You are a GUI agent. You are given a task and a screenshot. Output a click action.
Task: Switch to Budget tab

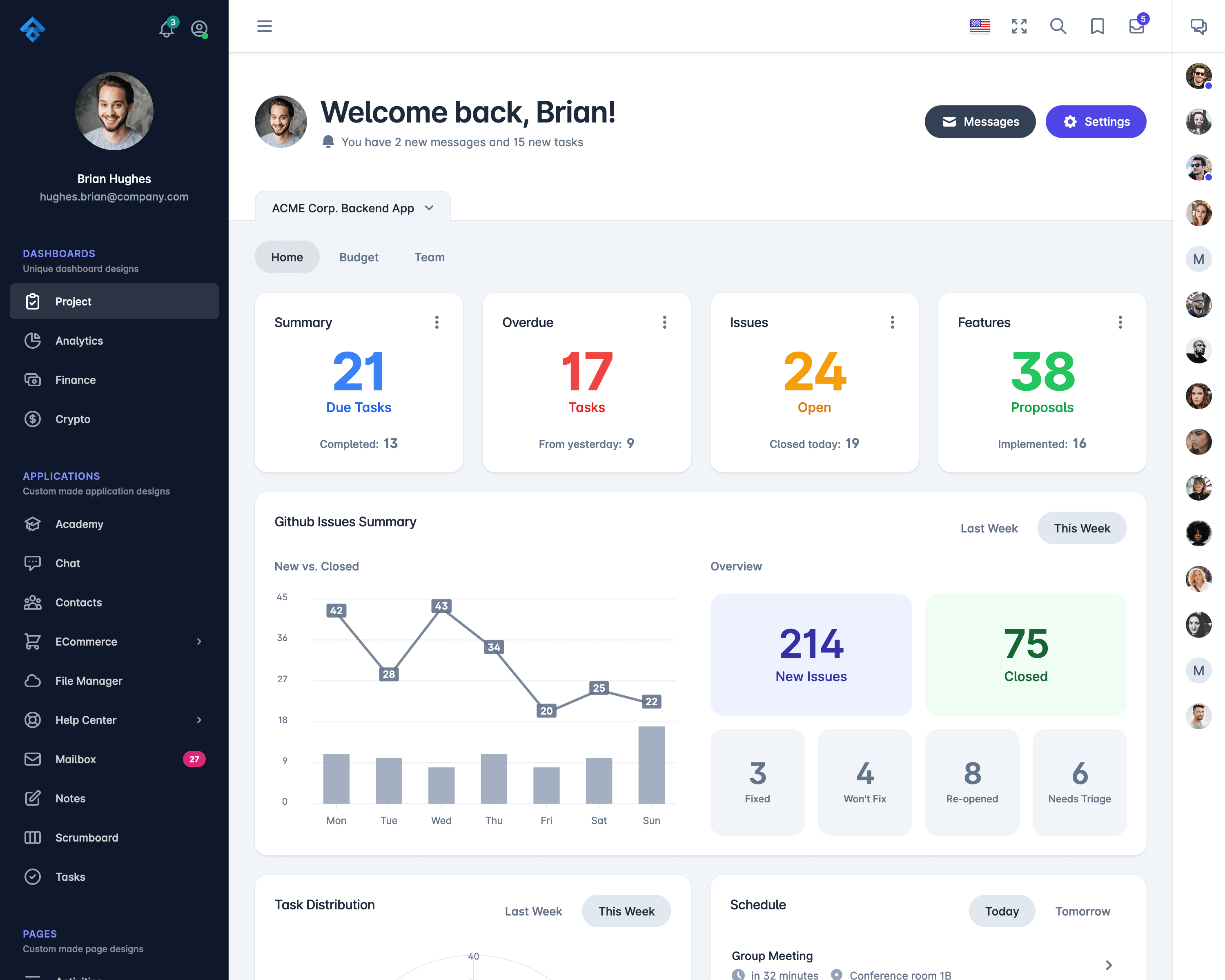pyautogui.click(x=358, y=257)
